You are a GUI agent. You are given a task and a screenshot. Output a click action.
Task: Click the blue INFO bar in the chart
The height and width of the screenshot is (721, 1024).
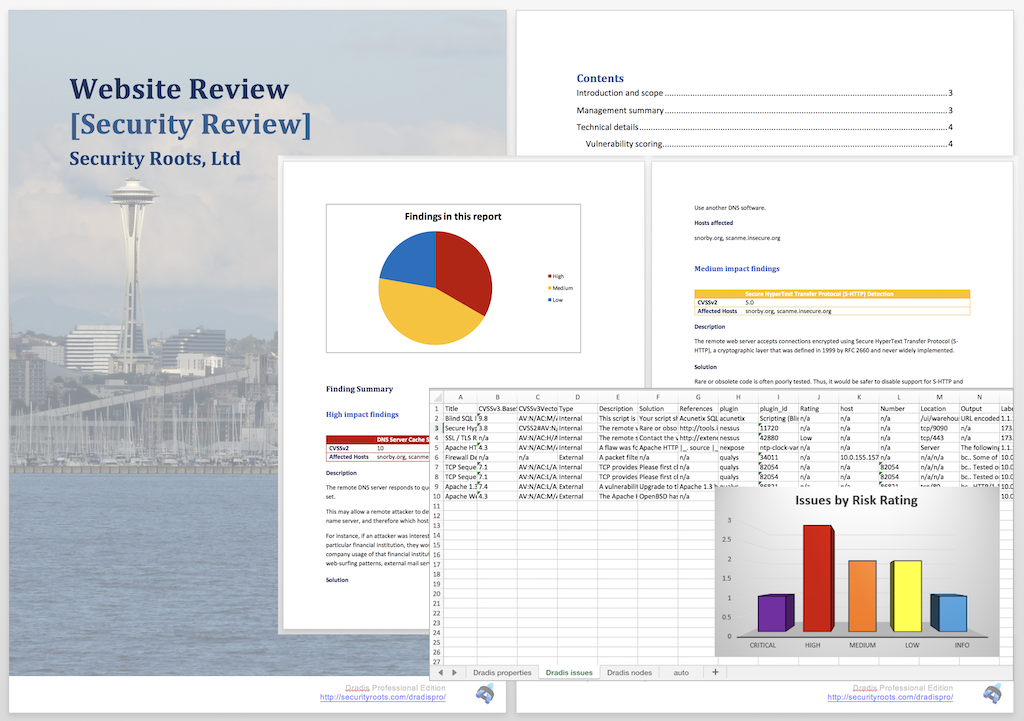[x=949, y=613]
